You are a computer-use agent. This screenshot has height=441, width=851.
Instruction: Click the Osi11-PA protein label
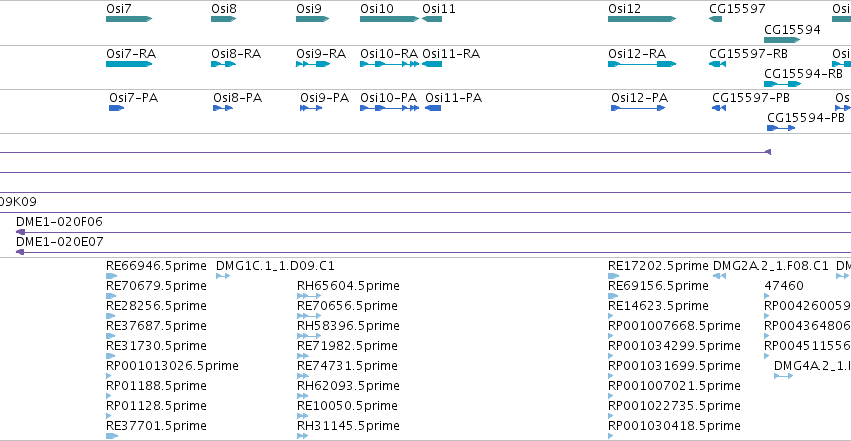454,98
